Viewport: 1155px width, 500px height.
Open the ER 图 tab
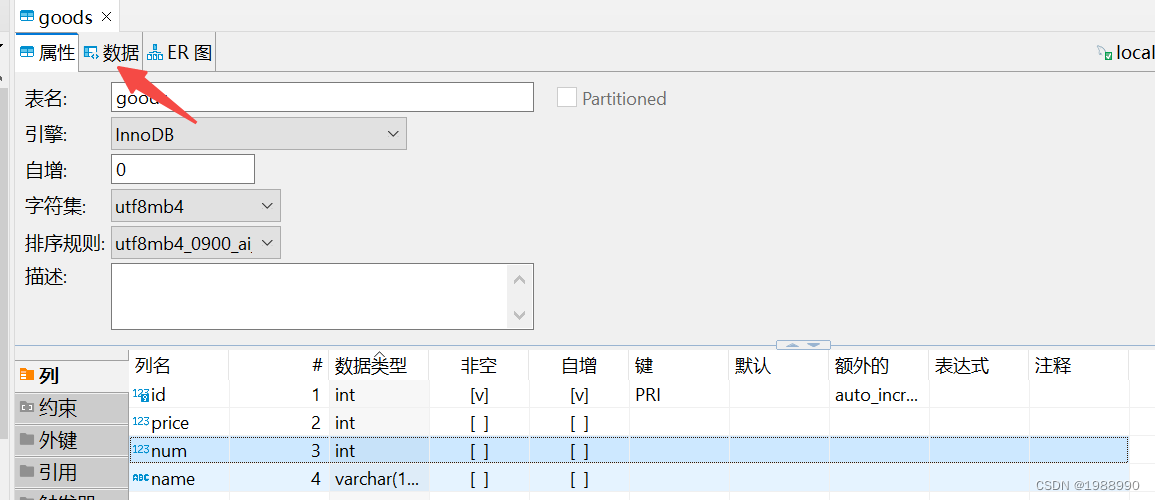pyautogui.click(x=180, y=53)
